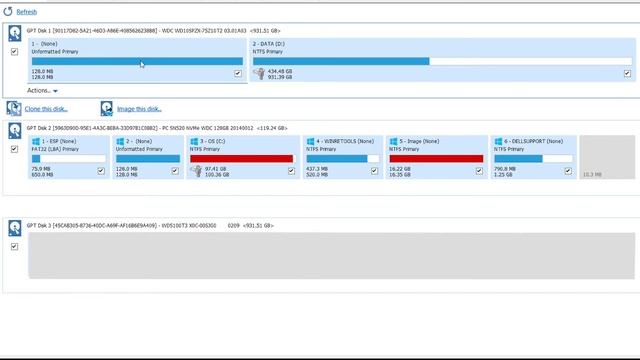Click the GPT Disk 3 header text
This screenshot has width=640, height=360.
[150, 225]
